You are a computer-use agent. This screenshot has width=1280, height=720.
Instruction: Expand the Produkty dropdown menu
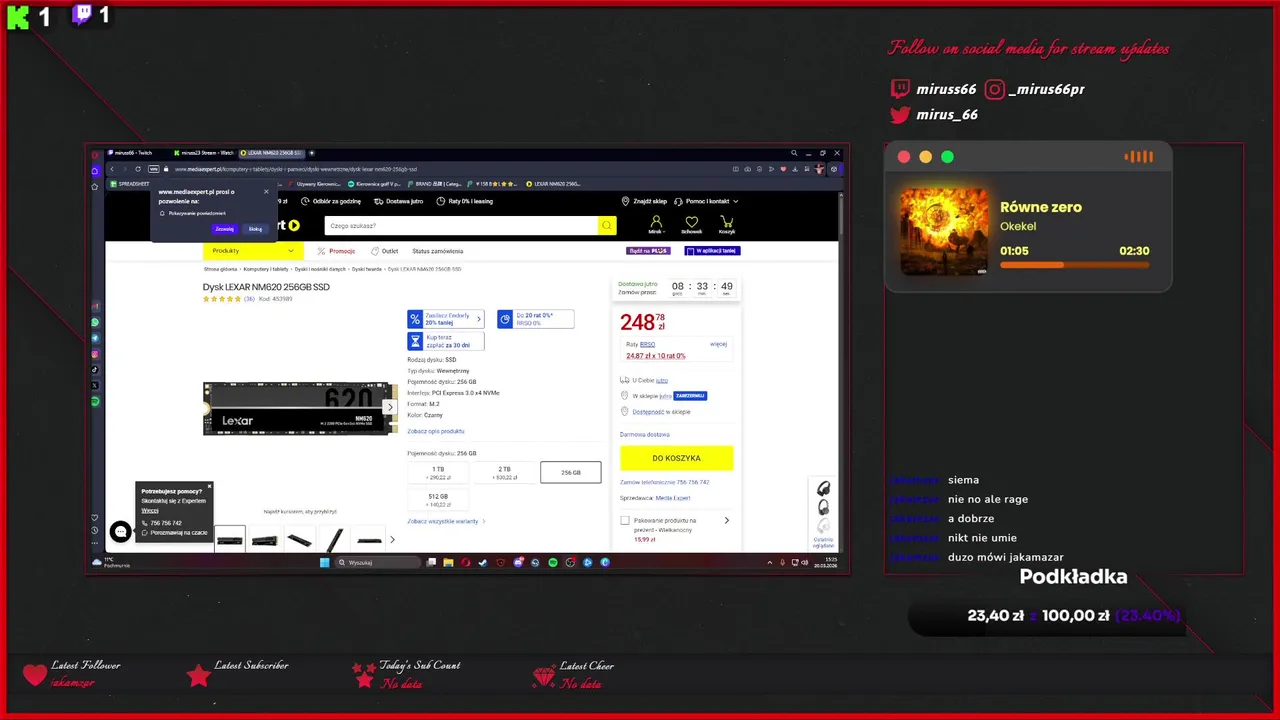(x=253, y=251)
